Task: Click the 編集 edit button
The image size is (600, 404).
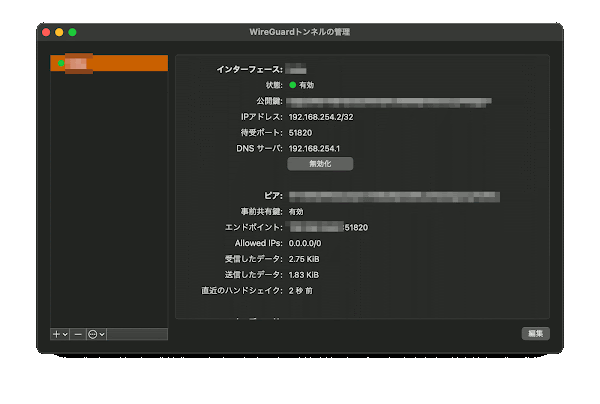Action: coord(536,334)
